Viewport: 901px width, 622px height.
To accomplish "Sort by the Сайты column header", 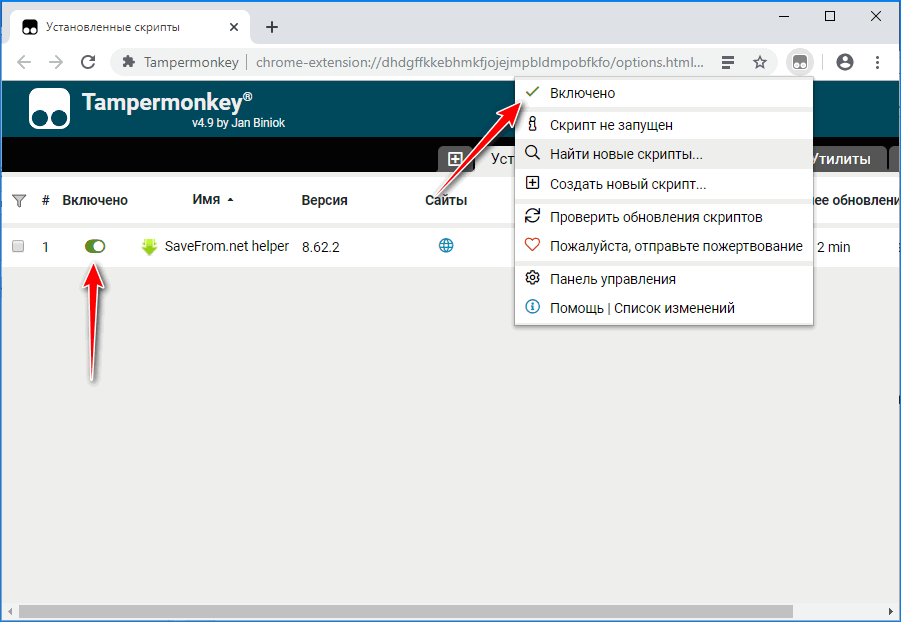I will point(446,201).
